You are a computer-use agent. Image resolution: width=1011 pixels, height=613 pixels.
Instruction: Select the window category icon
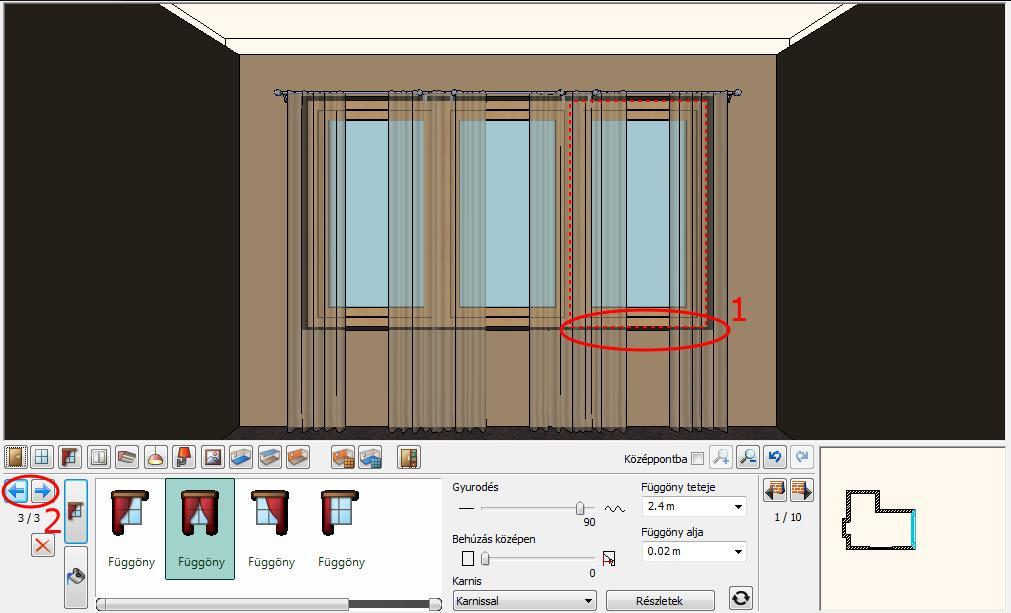[42, 458]
